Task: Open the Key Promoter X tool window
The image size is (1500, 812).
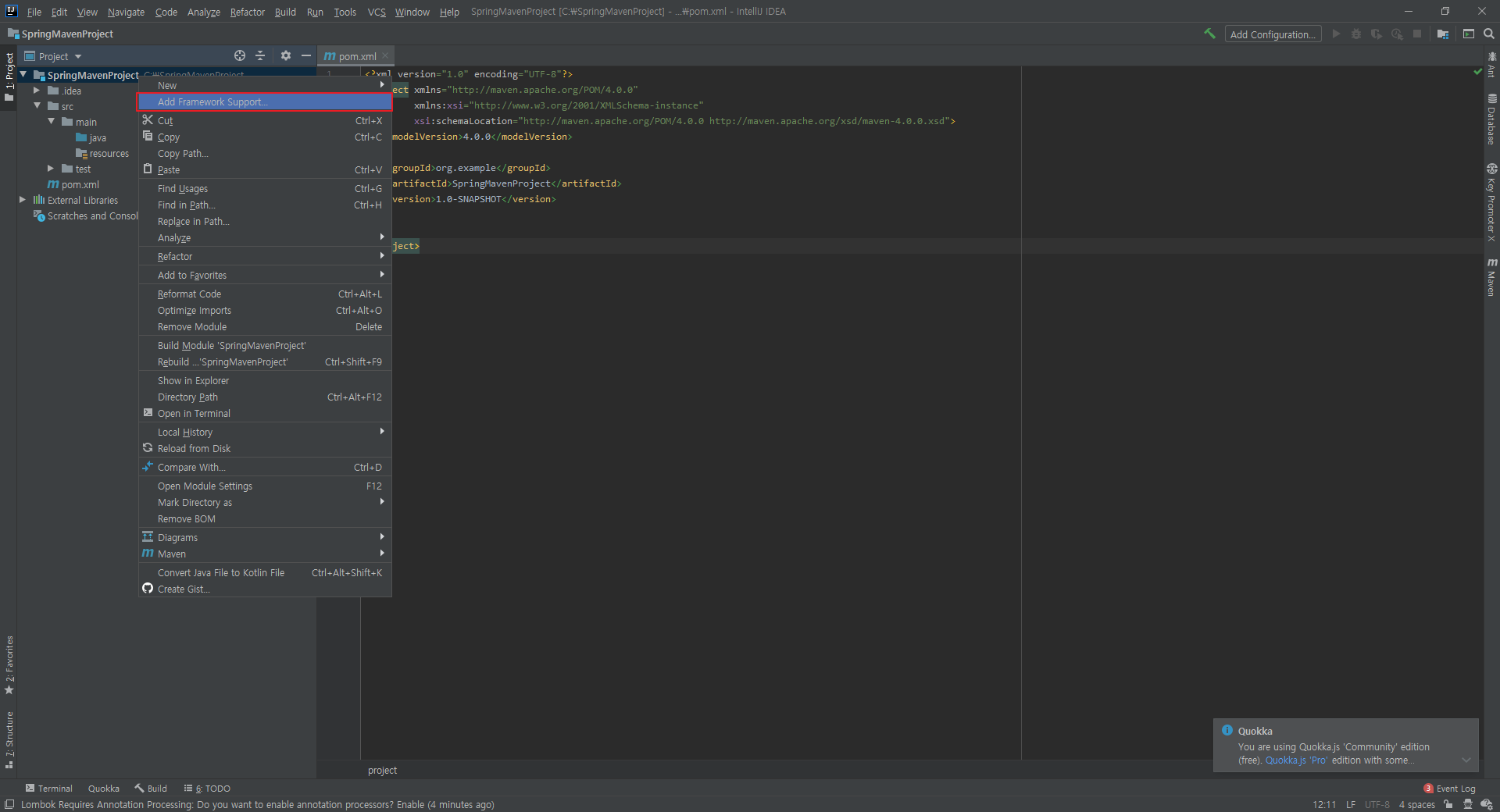Action: coord(1491,203)
